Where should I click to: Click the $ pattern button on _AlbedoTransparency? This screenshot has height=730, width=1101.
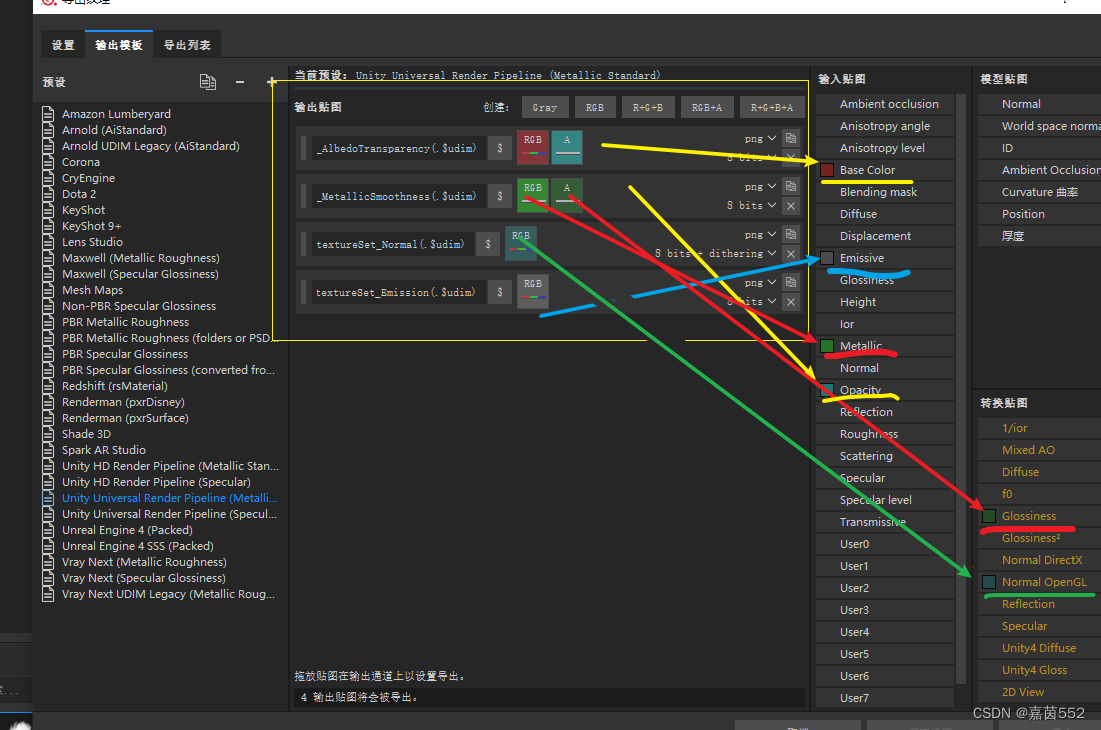(500, 147)
